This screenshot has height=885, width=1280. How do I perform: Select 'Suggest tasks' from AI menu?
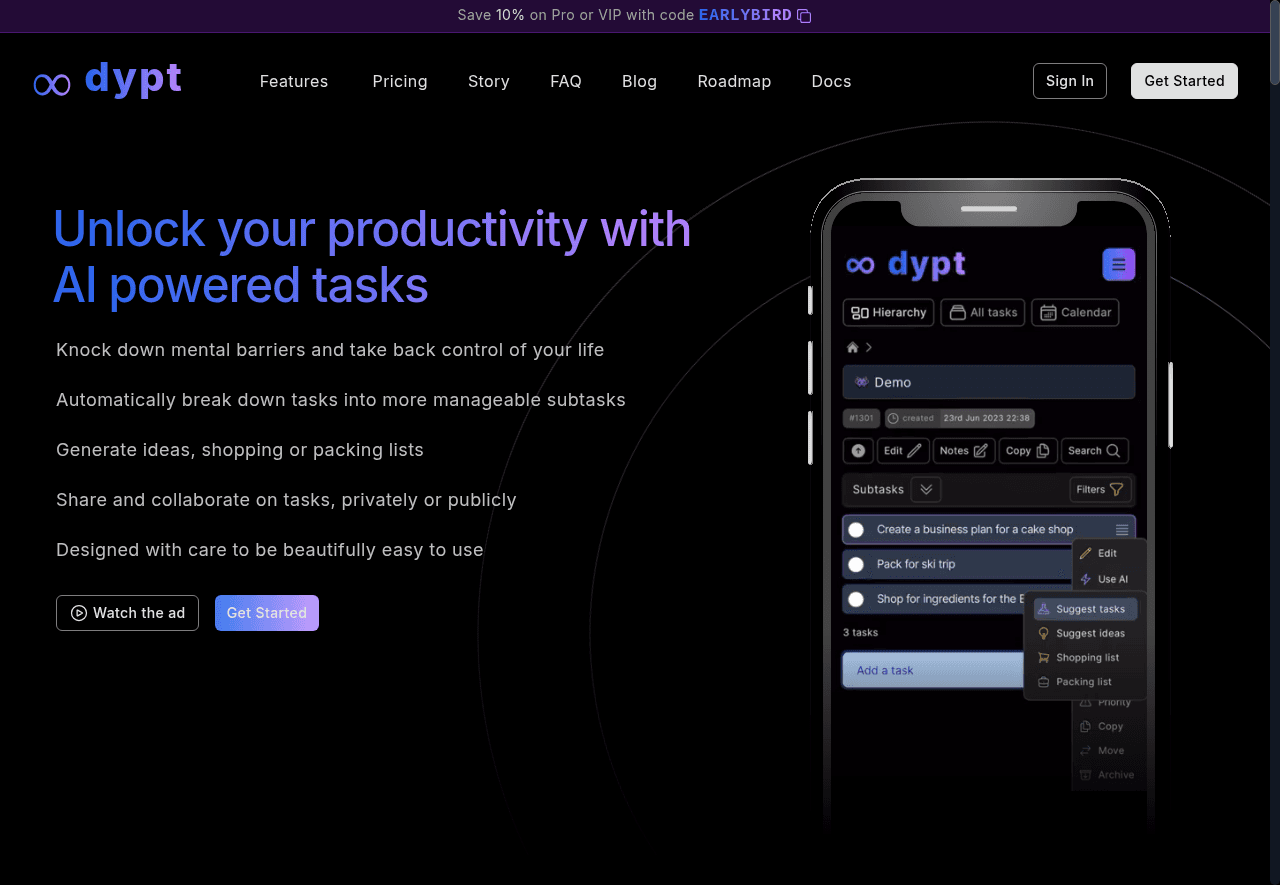coord(1088,609)
